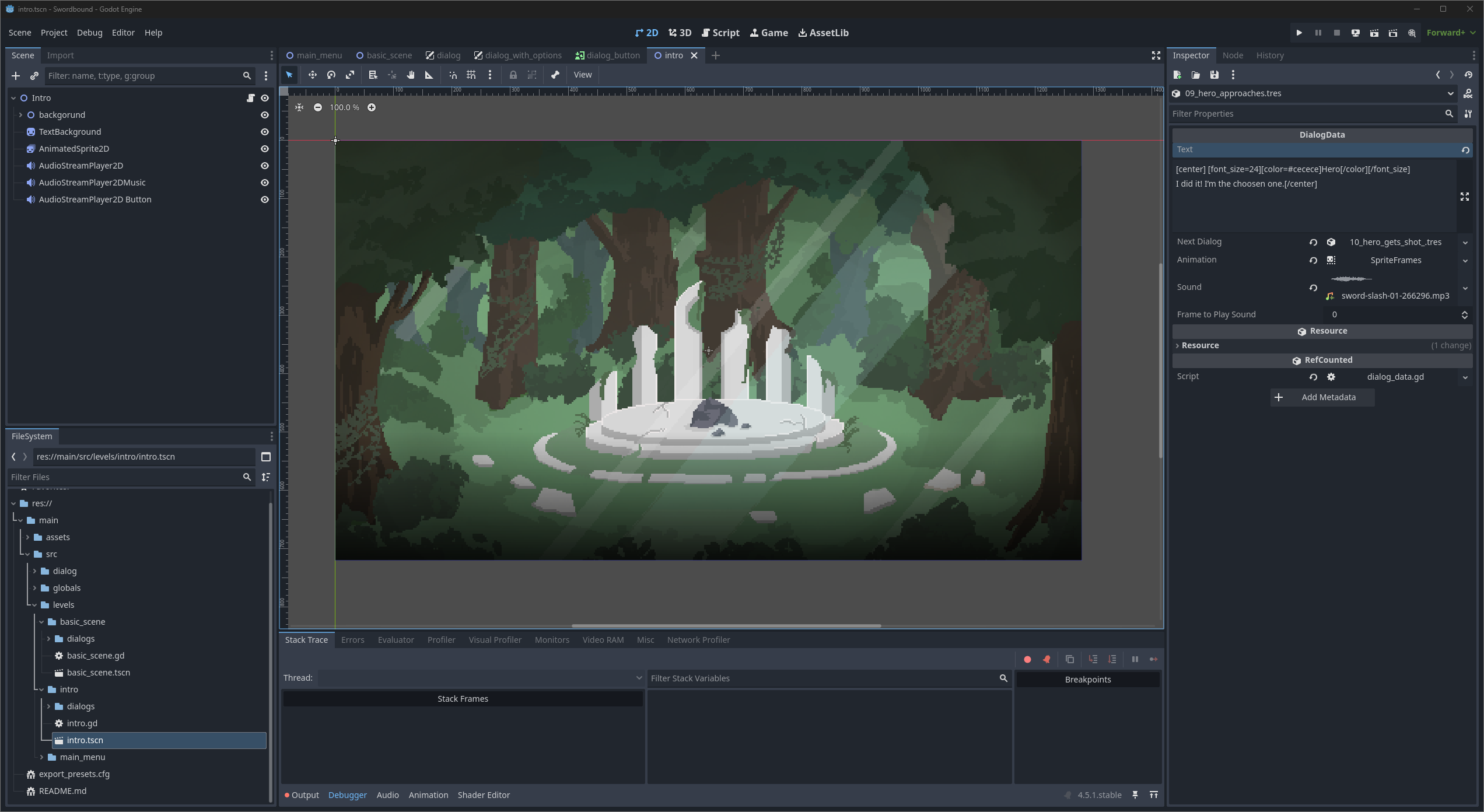Image resolution: width=1484 pixels, height=812 pixels.
Task: Expand the backgorund node in scene tree
Action: click(x=20, y=115)
